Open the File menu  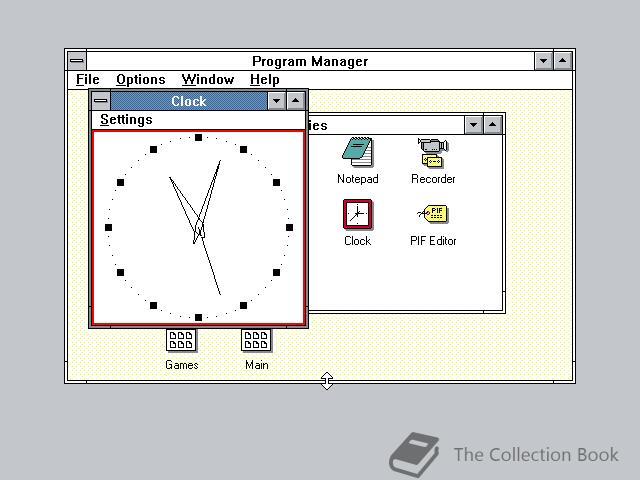point(88,80)
